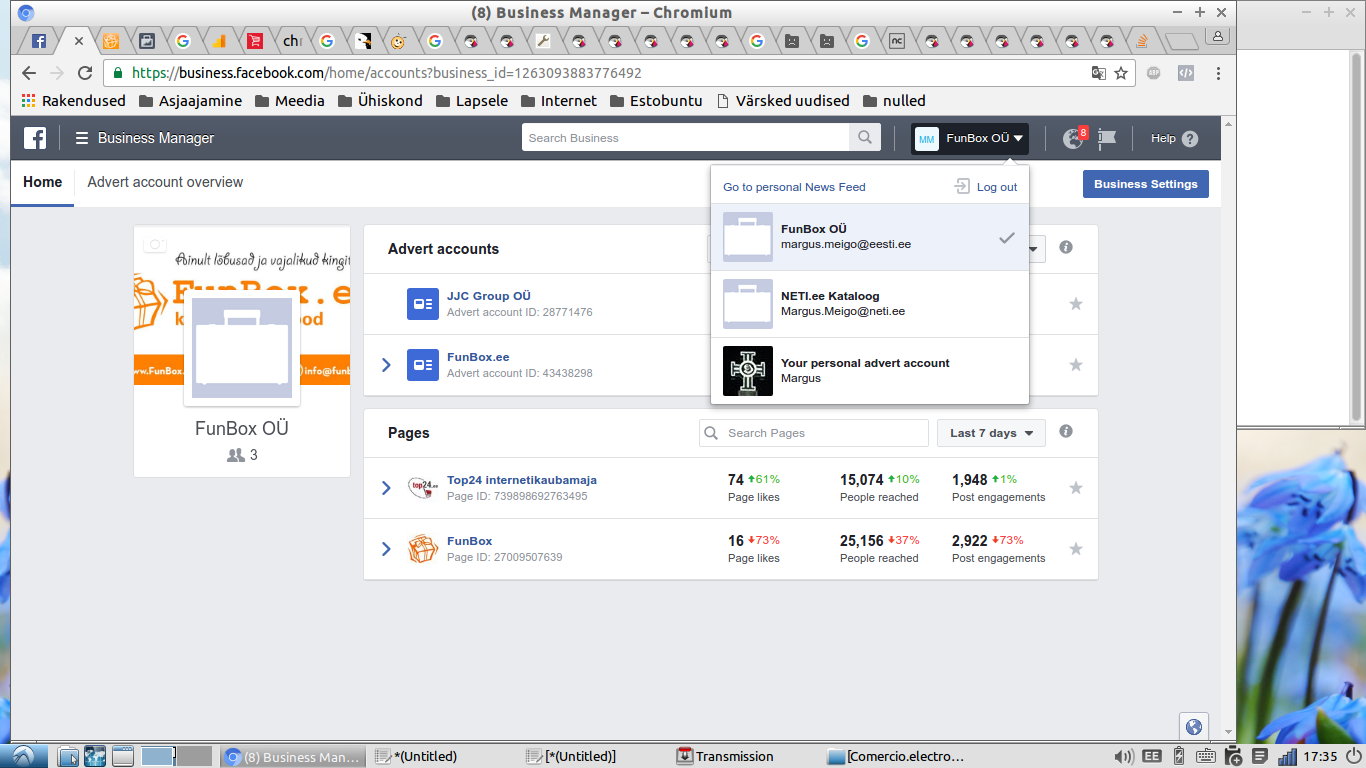Click the translate icon in the address bar
Screen dimensions: 1366x768
(1099, 73)
